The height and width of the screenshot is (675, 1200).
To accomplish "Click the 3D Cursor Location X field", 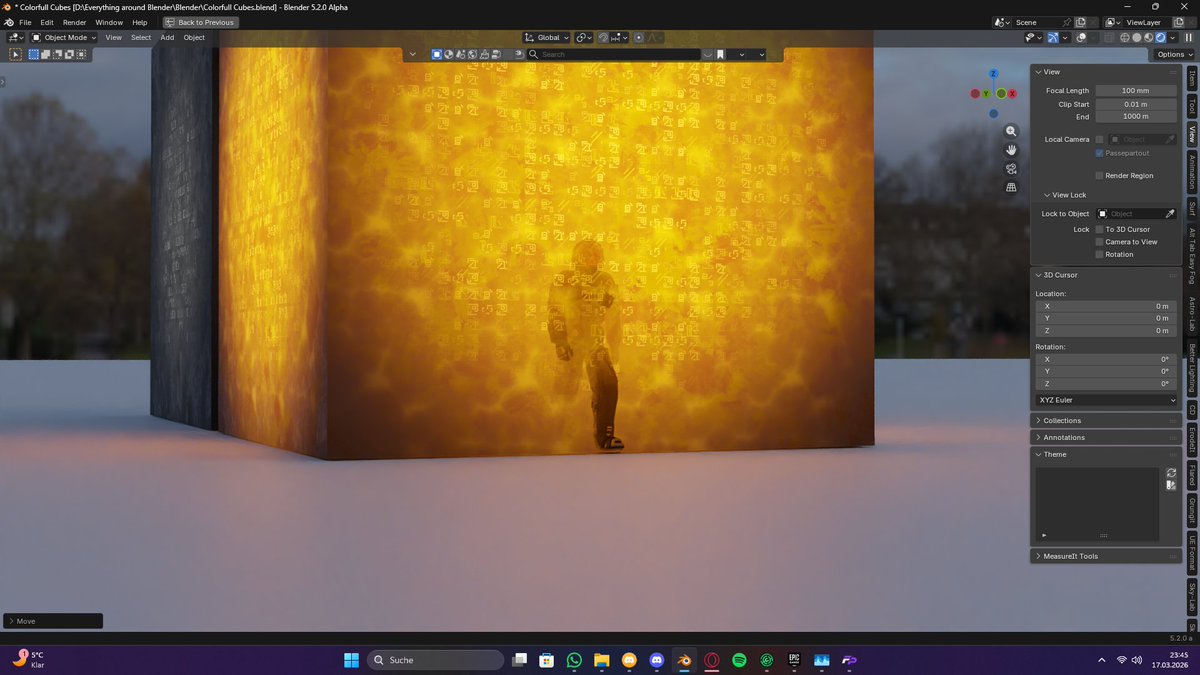I will [1106, 306].
